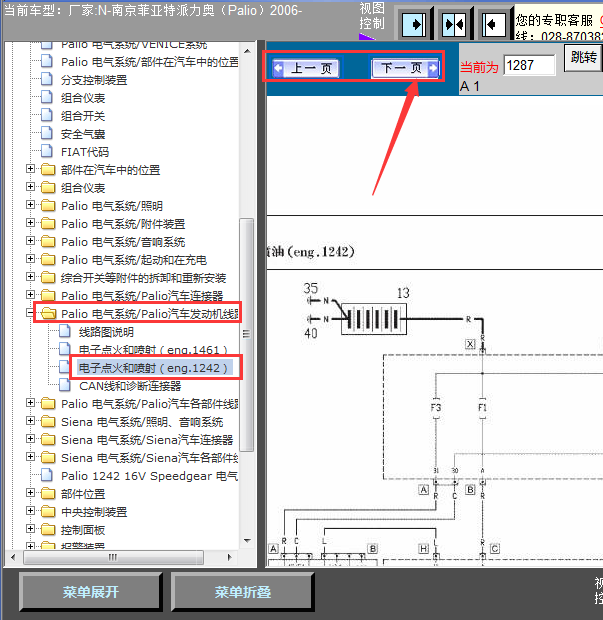Click page icon beside 组合开关
The height and width of the screenshot is (620, 603).
[47, 115]
